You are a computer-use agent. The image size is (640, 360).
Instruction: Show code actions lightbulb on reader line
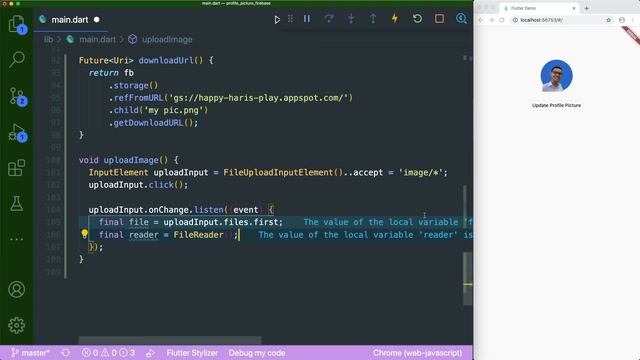(84, 234)
